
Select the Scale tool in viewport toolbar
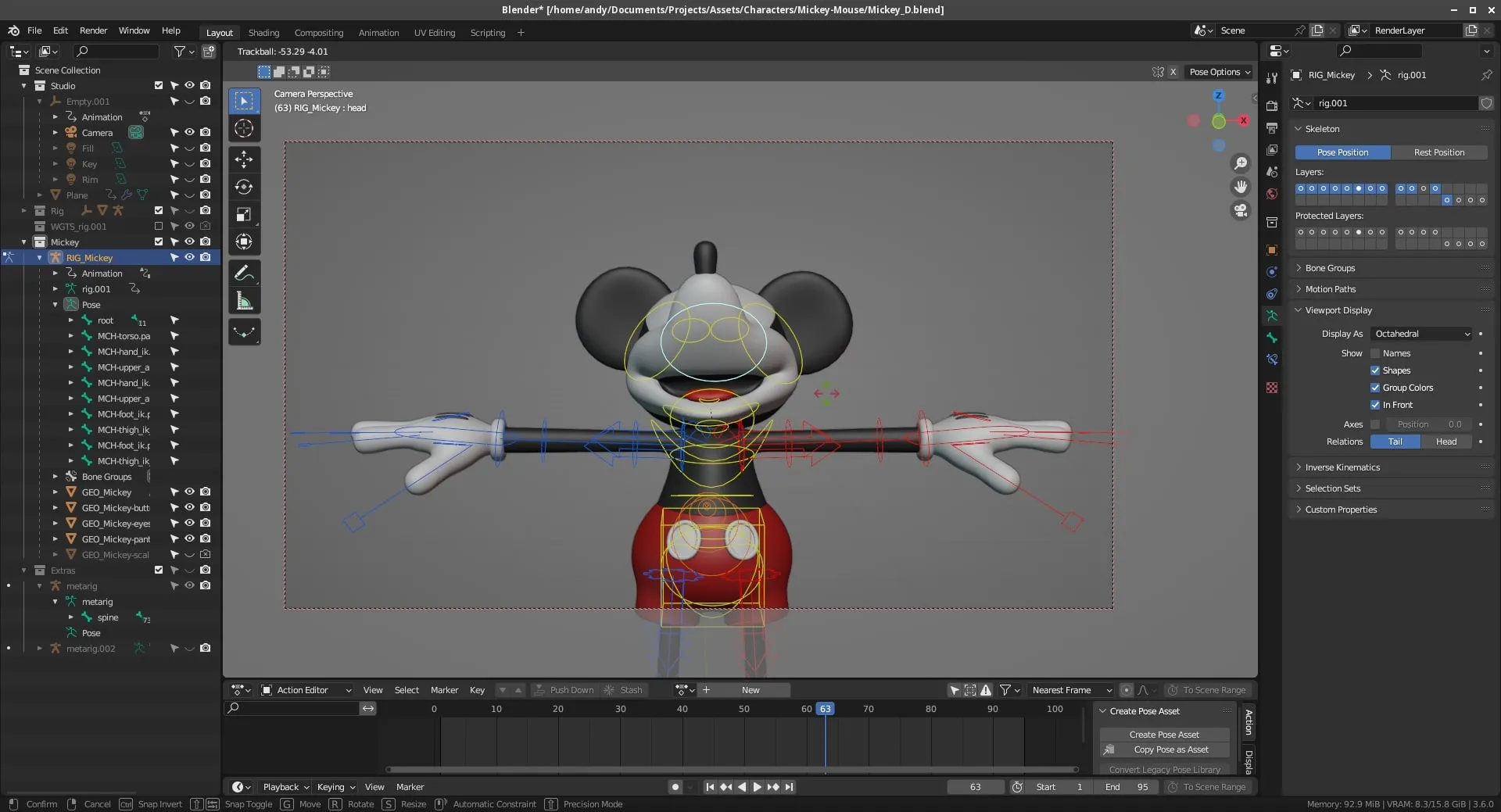pyautogui.click(x=244, y=214)
